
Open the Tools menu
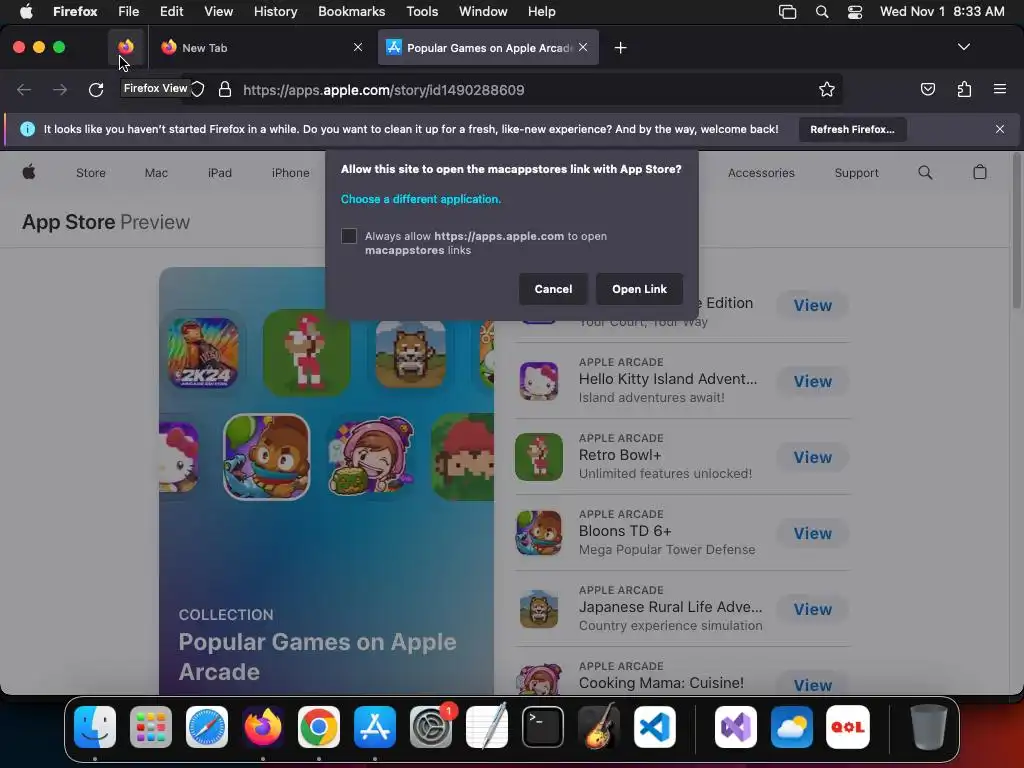(x=422, y=12)
